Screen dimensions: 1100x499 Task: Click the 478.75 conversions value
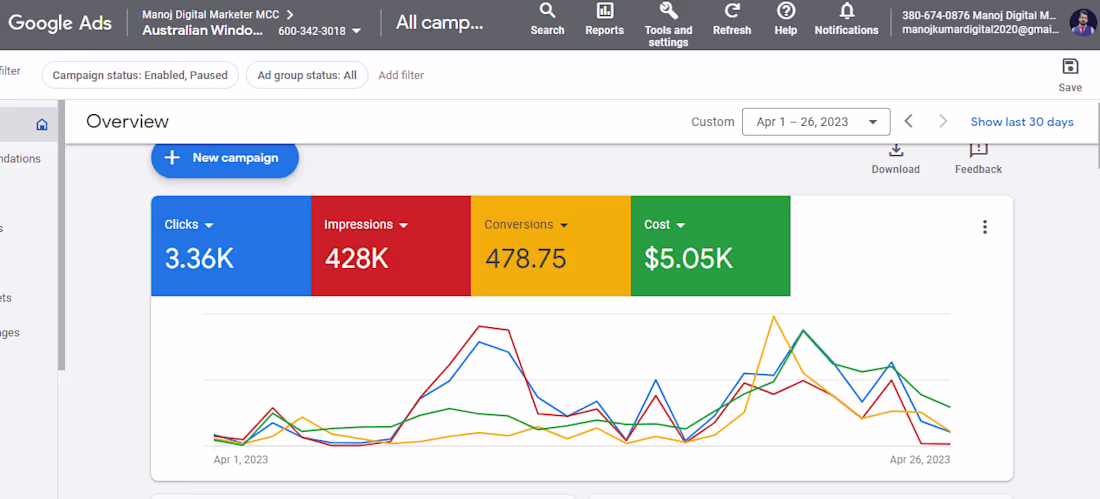click(525, 259)
